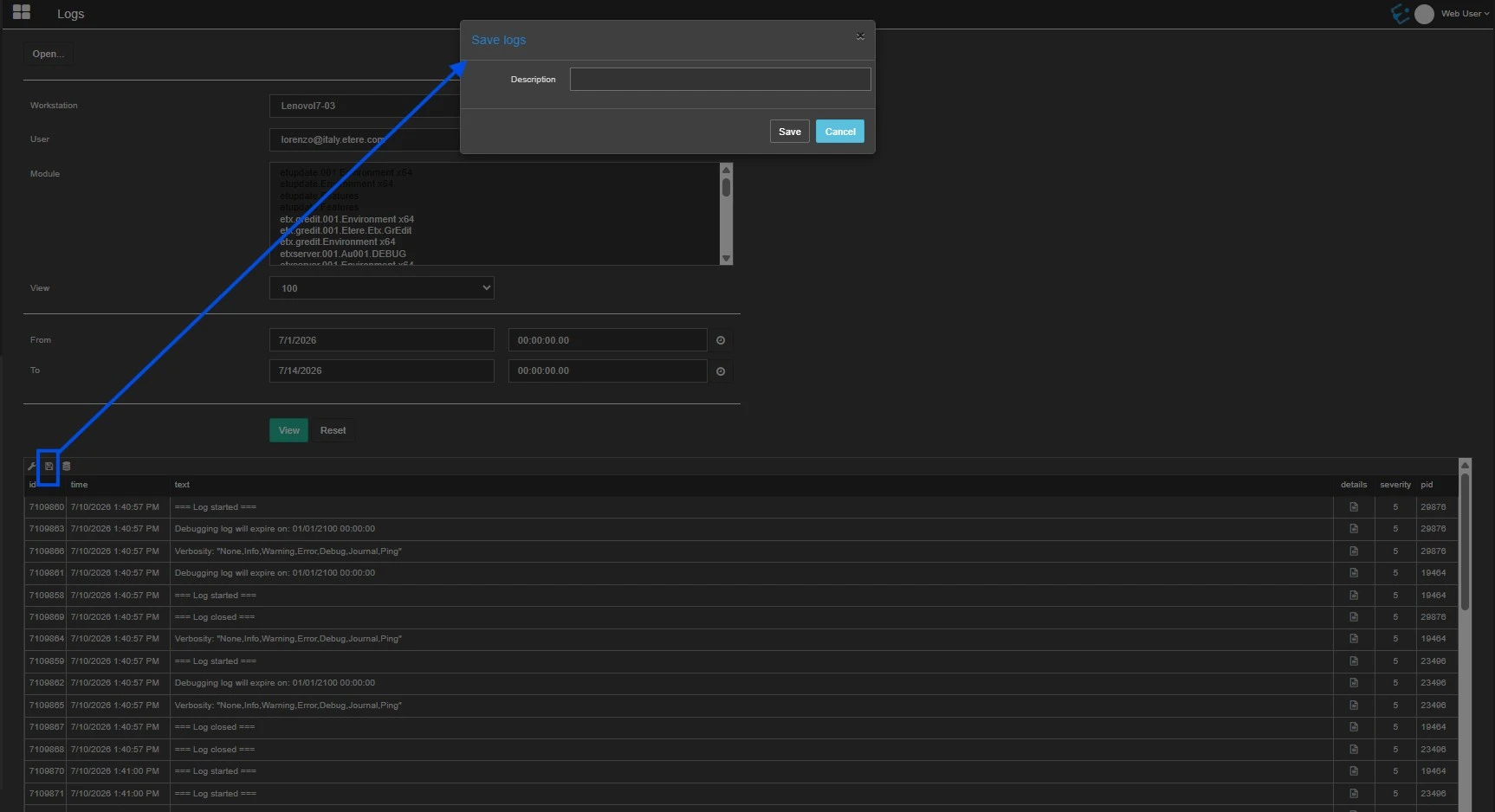Open details icon for log row 7109869
This screenshot has height=812, width=1495.
[1354, 617]
